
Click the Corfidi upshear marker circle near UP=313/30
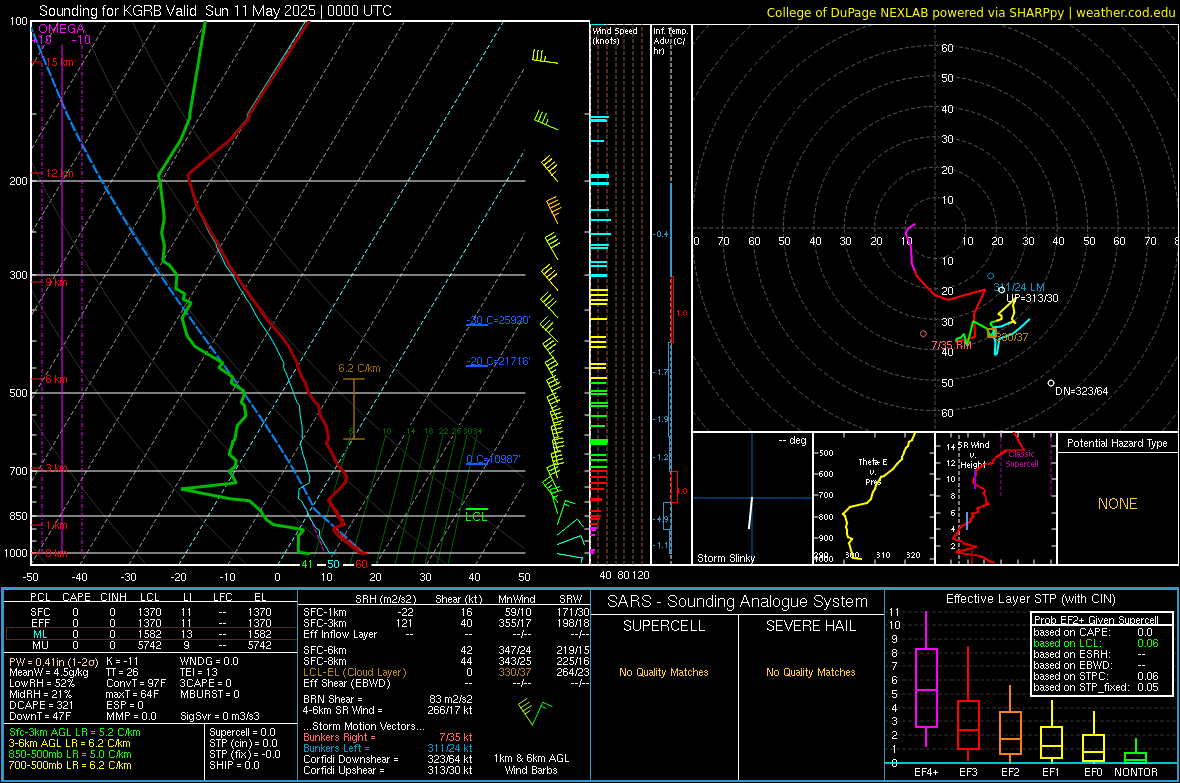1002,290
